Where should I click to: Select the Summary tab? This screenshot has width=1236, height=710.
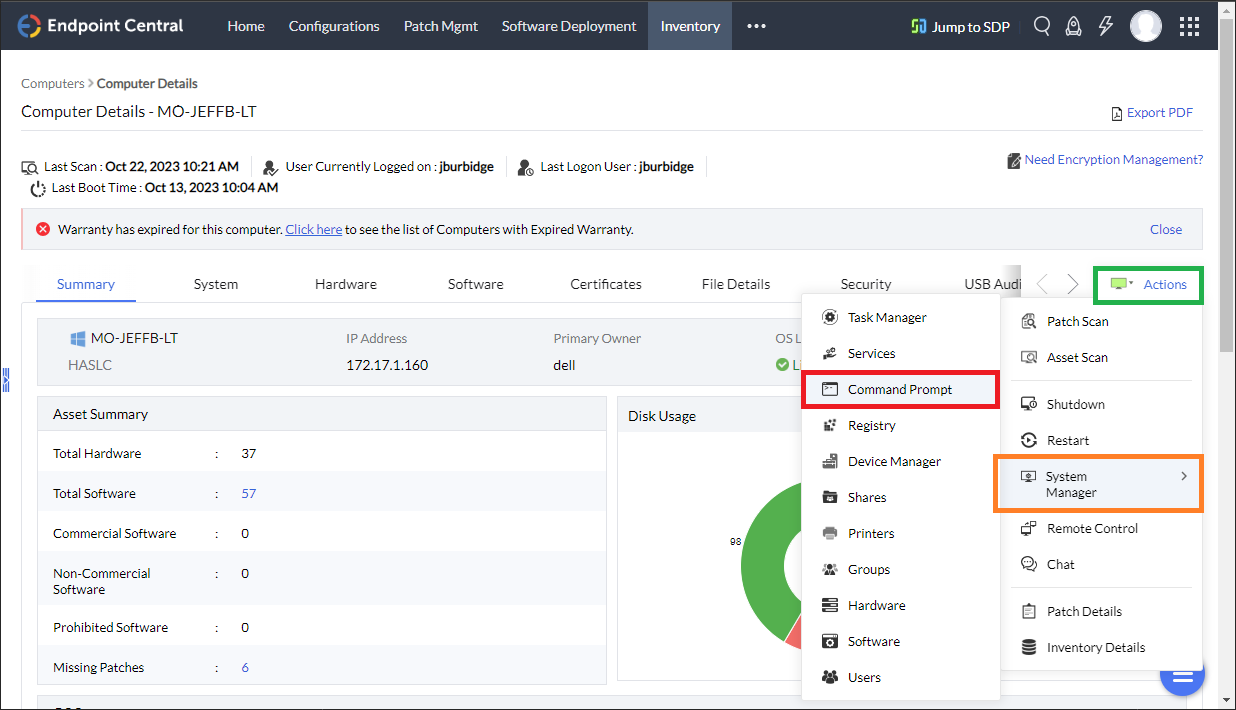[x=86, y=284]
